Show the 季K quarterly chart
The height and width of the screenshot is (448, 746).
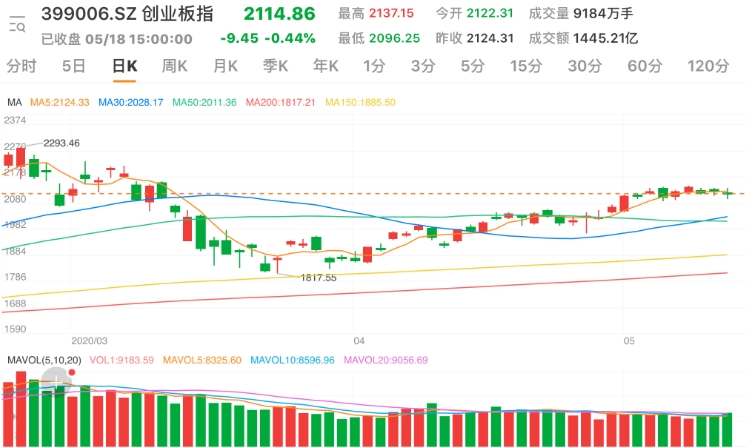pos(276,67)
